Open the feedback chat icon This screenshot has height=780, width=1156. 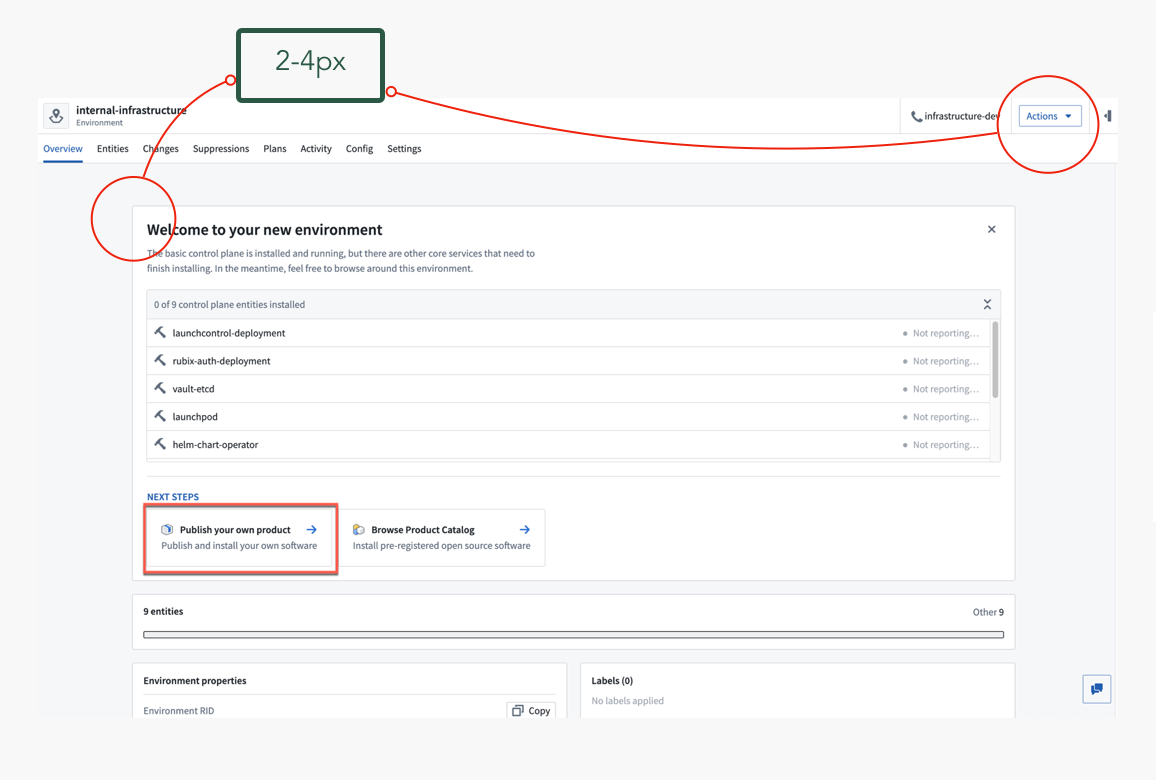click(x=1097, y=689)
